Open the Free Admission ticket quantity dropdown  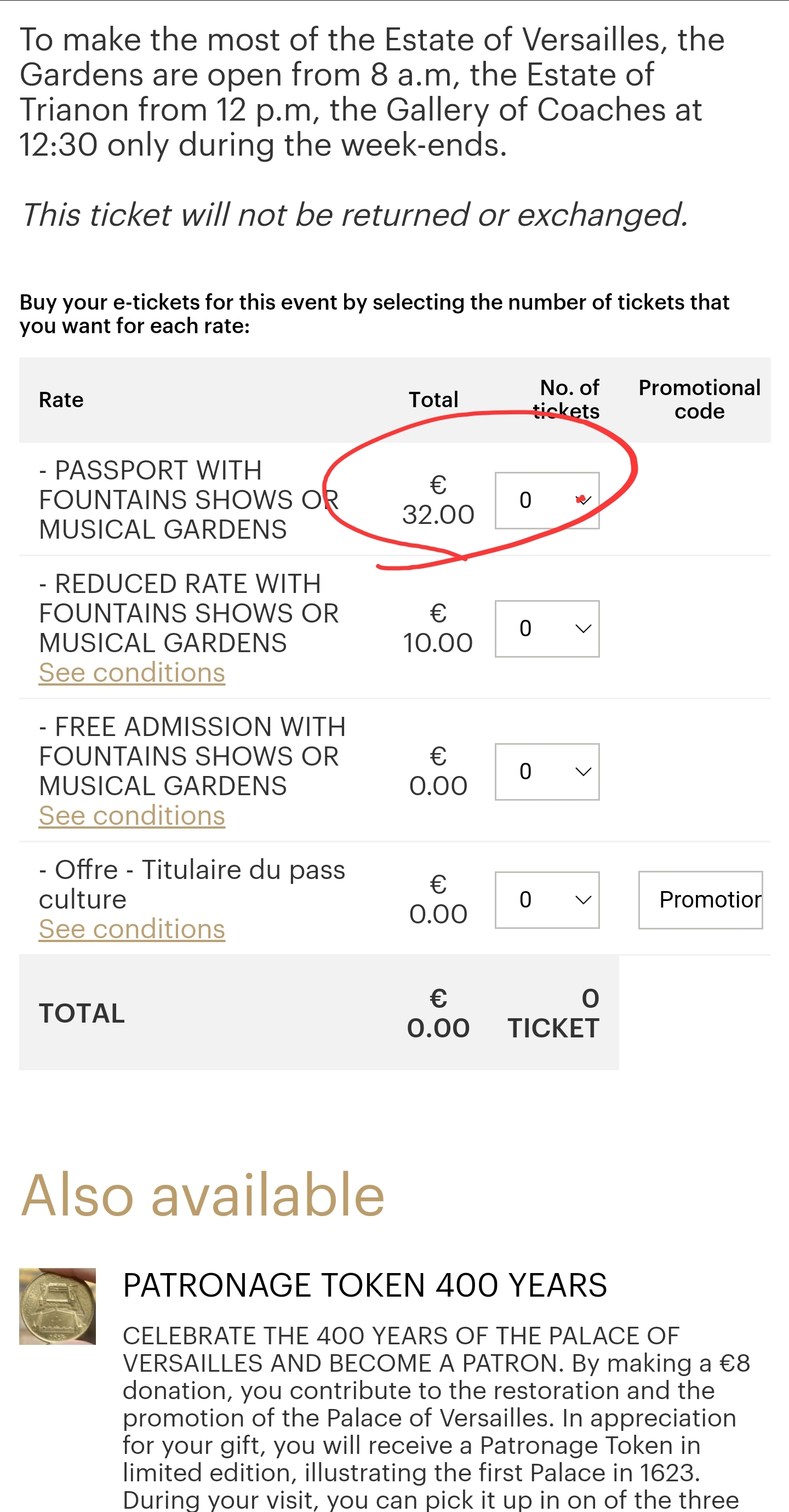click(547, 772)
